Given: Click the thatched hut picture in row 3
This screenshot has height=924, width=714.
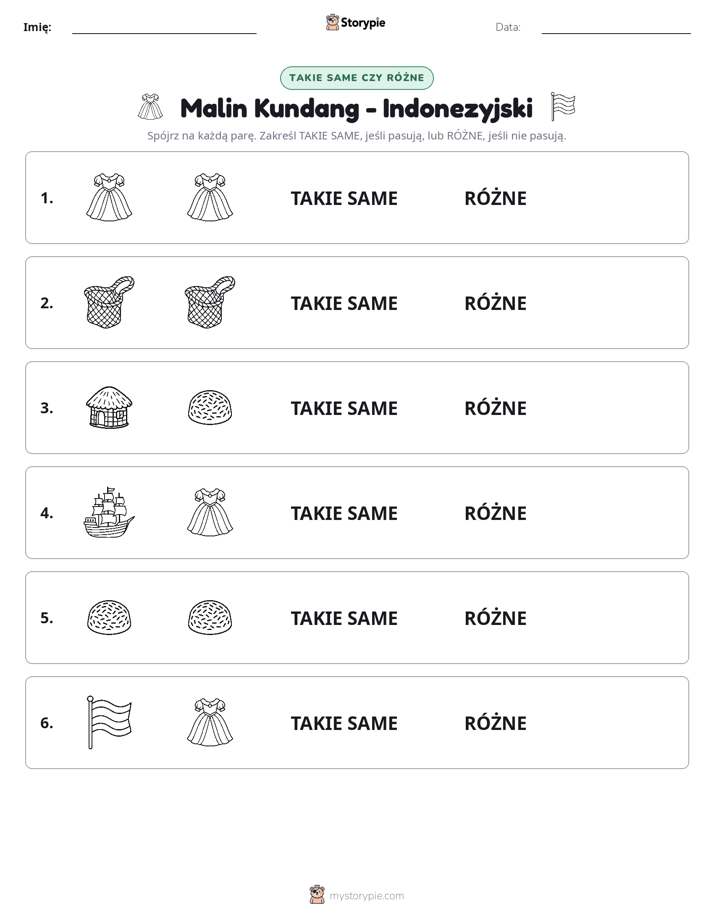Looking at the screenshot, I should point(109,407).
